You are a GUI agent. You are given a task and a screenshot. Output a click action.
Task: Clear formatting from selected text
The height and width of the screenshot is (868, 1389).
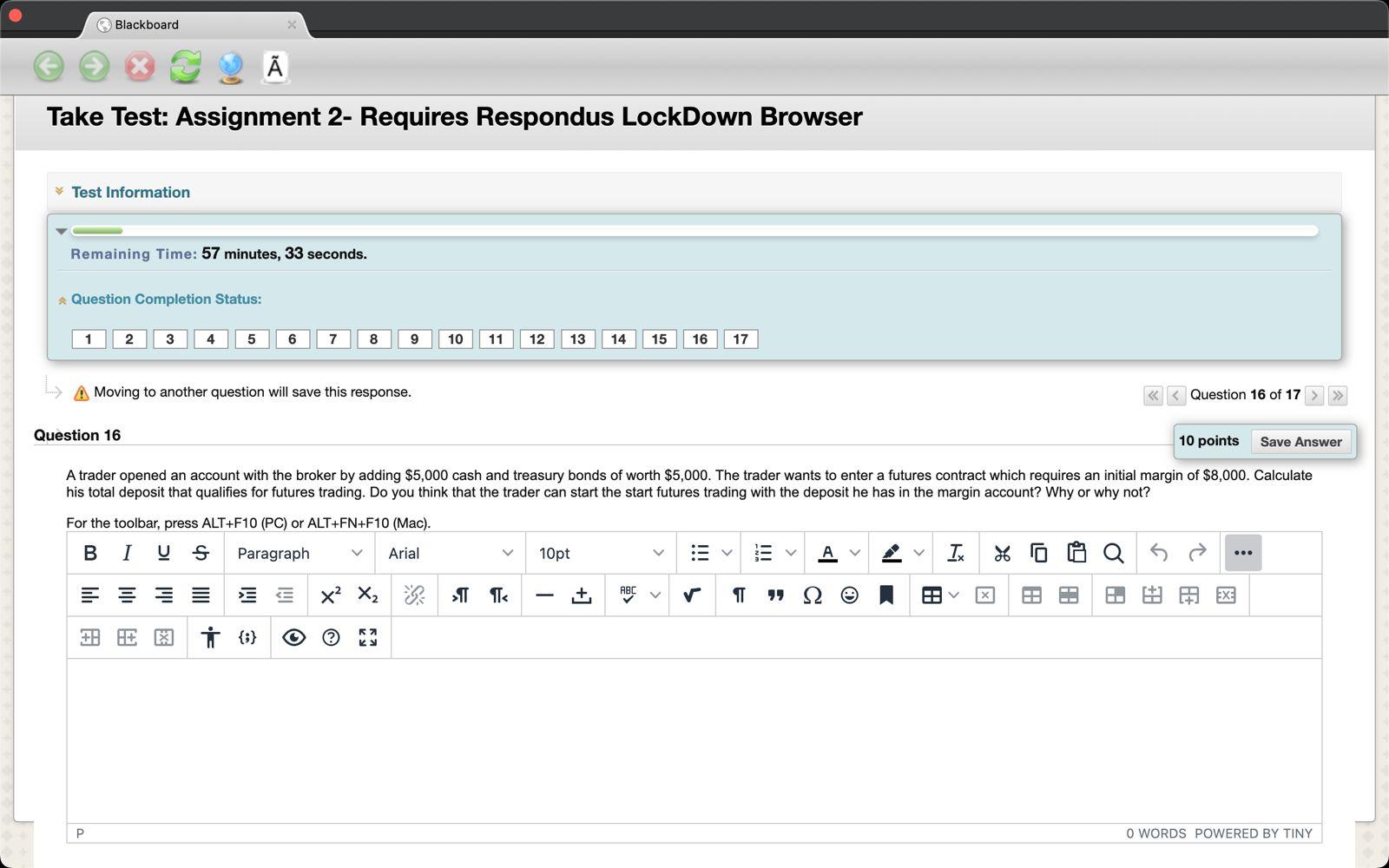point(956,553)
